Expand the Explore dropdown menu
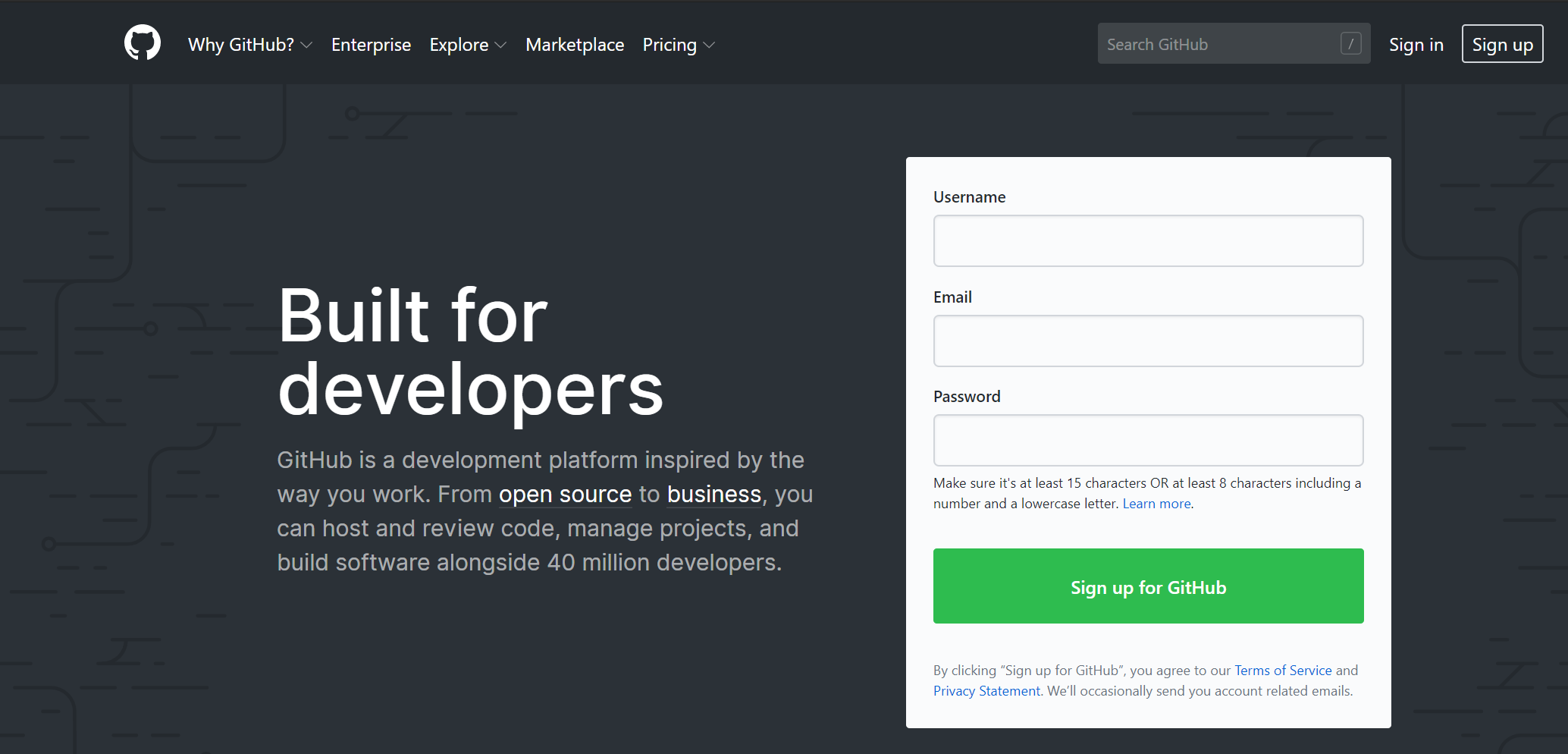The width and height of the screenshot is (1568, 754). 468,45
